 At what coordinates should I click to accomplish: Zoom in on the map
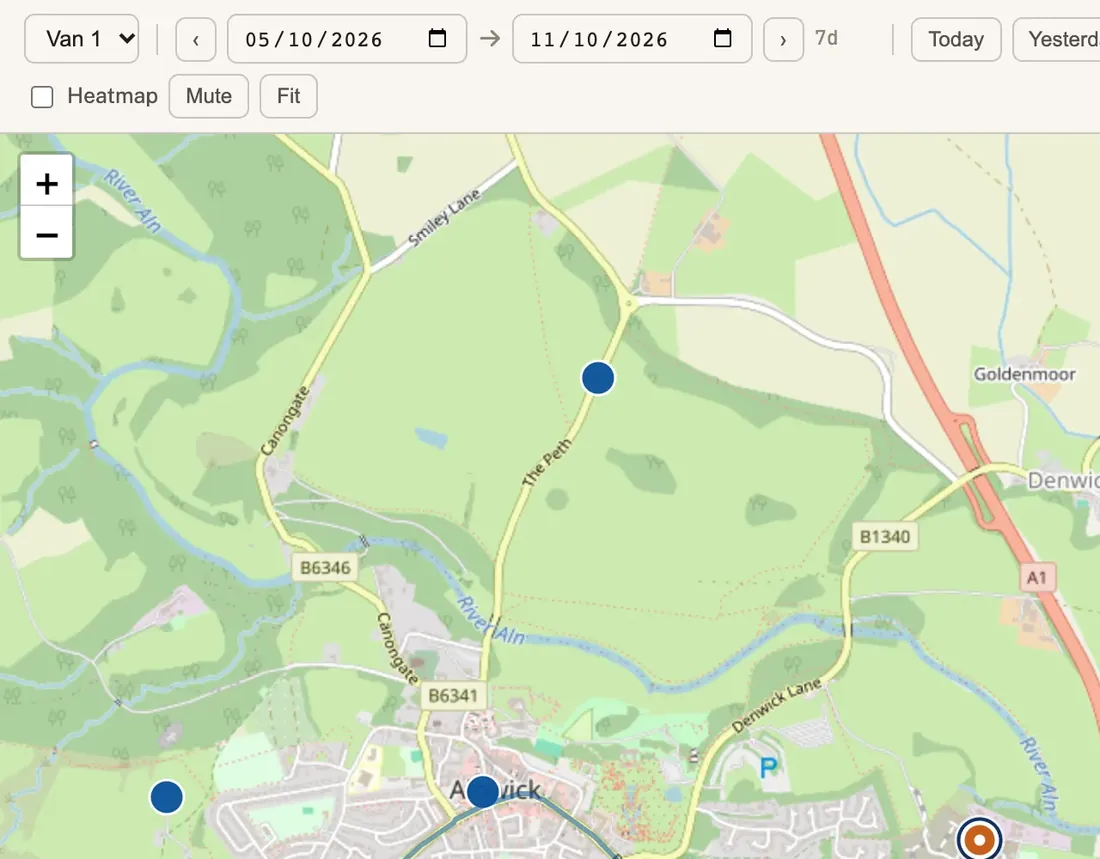pos(46,184)
